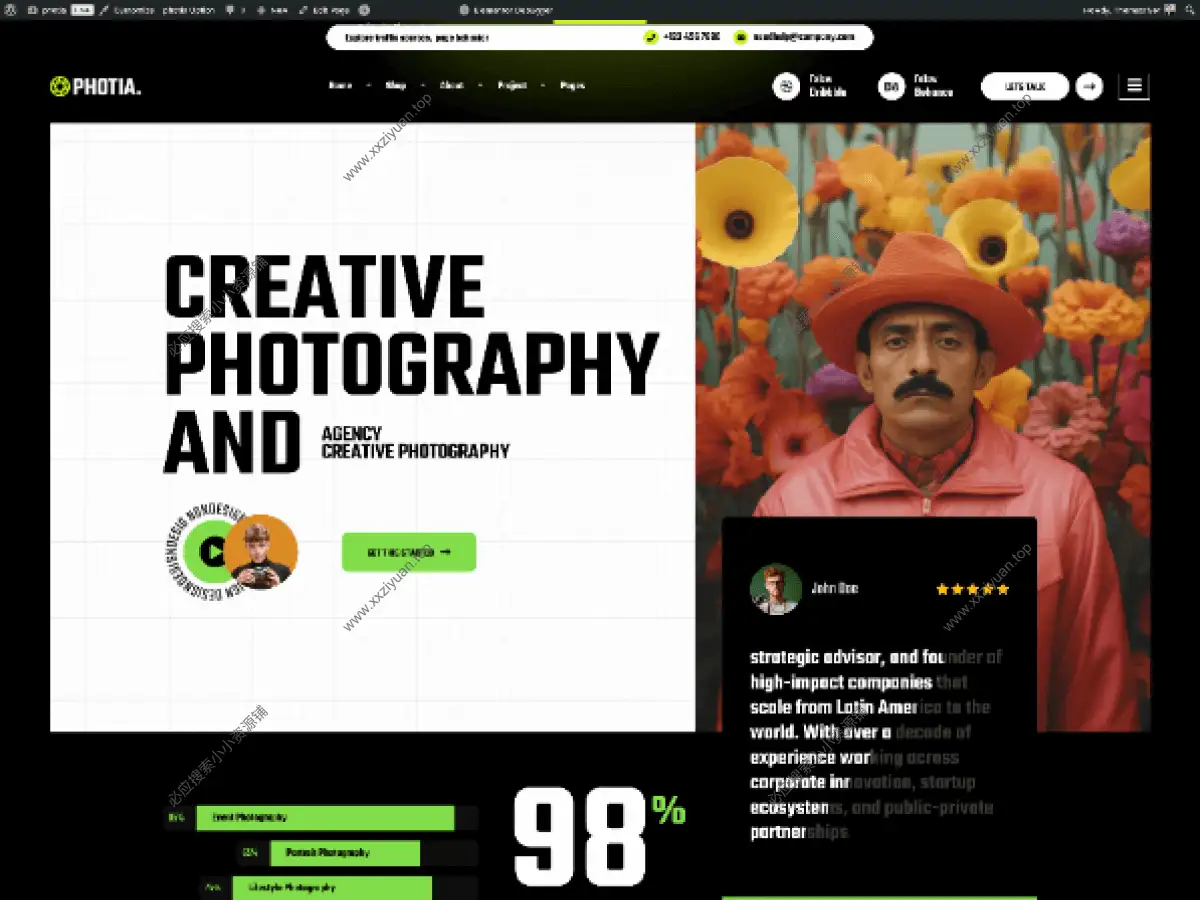Click the green email icon in top bar
The height and width of the screenshot is (900, 1200).
coord(740,37)
